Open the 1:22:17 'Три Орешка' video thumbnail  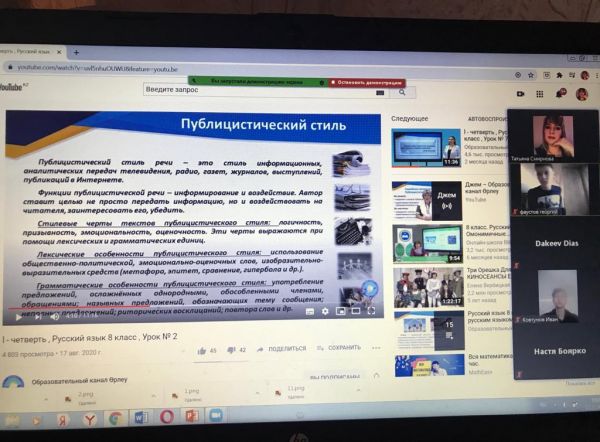[x=428, y=288]
